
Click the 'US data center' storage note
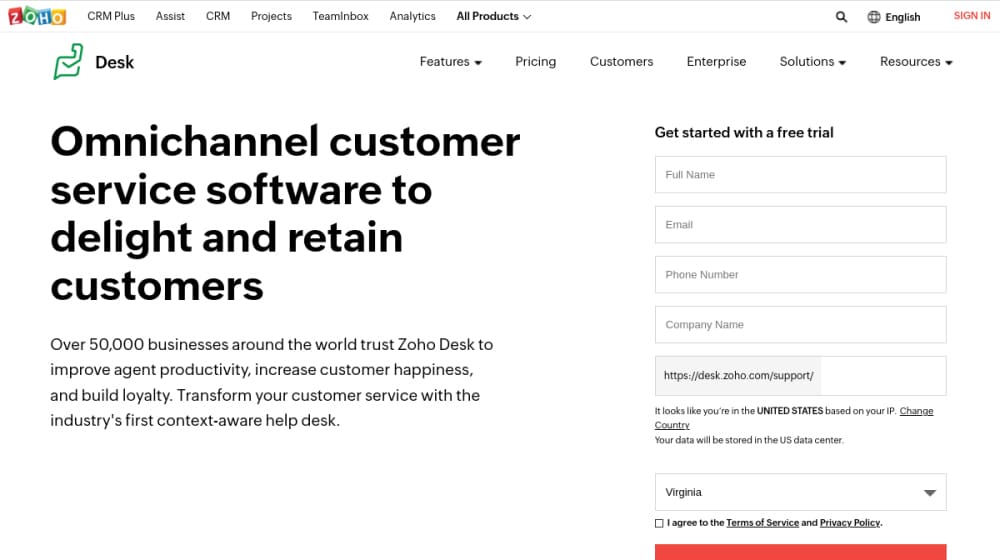pos(749,440)
